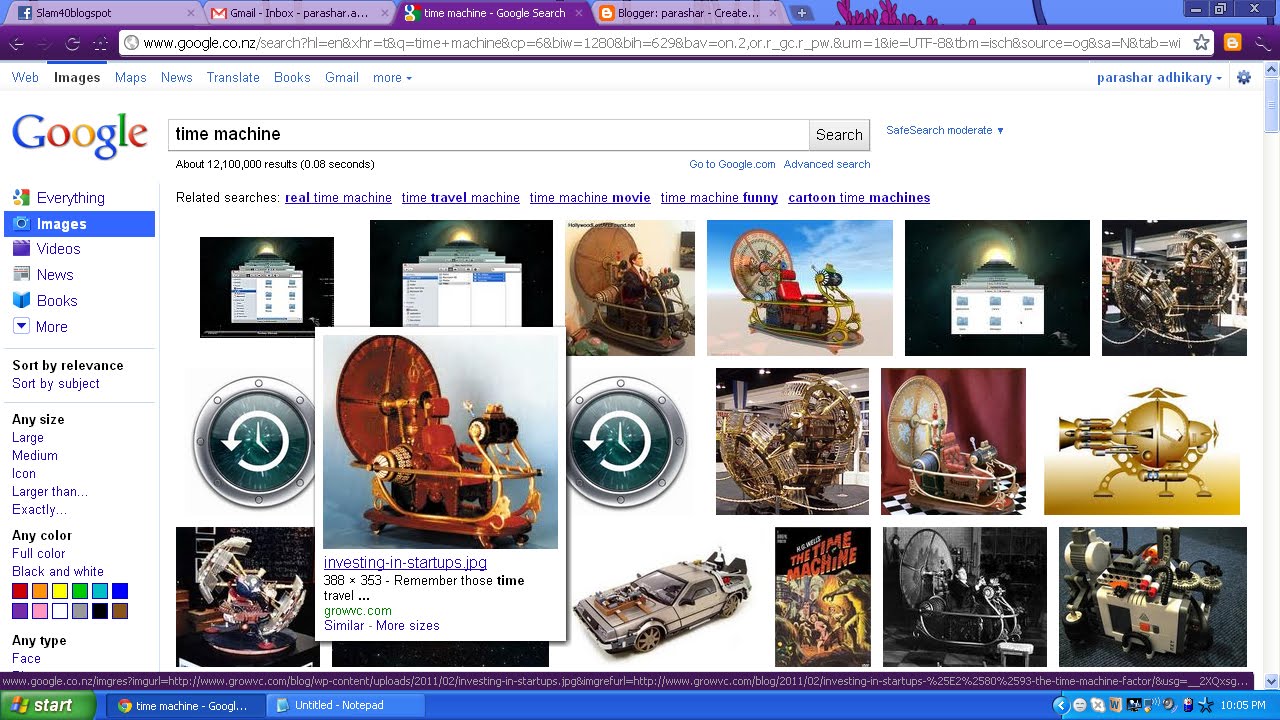Click 'real time machine' related search
This screenshot has height=720, width=1280.
[338, 197]
